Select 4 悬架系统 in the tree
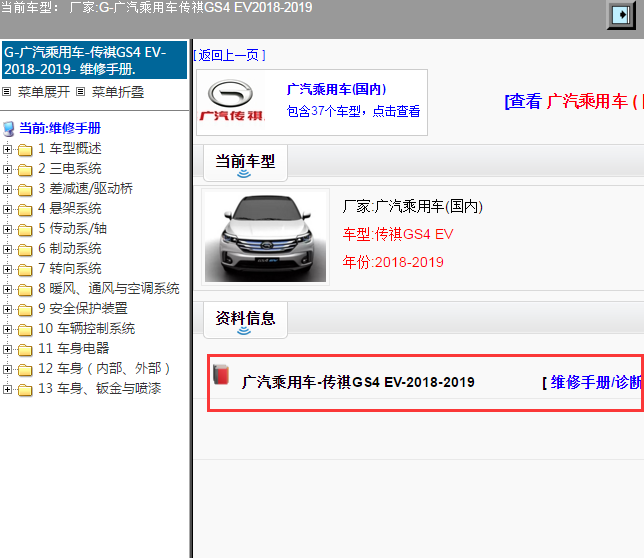Image resolution: width=644 pixels, height=558 pixels. [x=70, y=209]
